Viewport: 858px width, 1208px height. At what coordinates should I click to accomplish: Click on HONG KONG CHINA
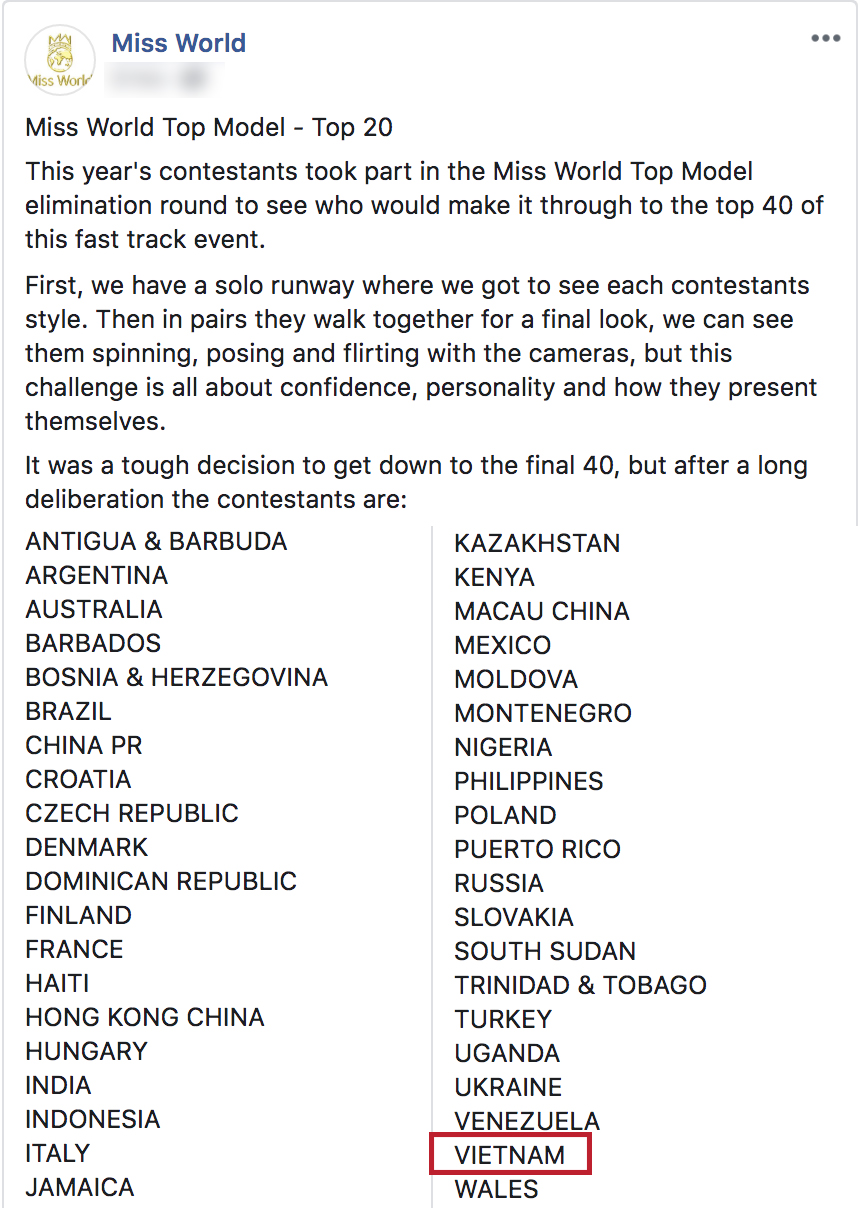pyautogui.click(x=145, y=1018)
